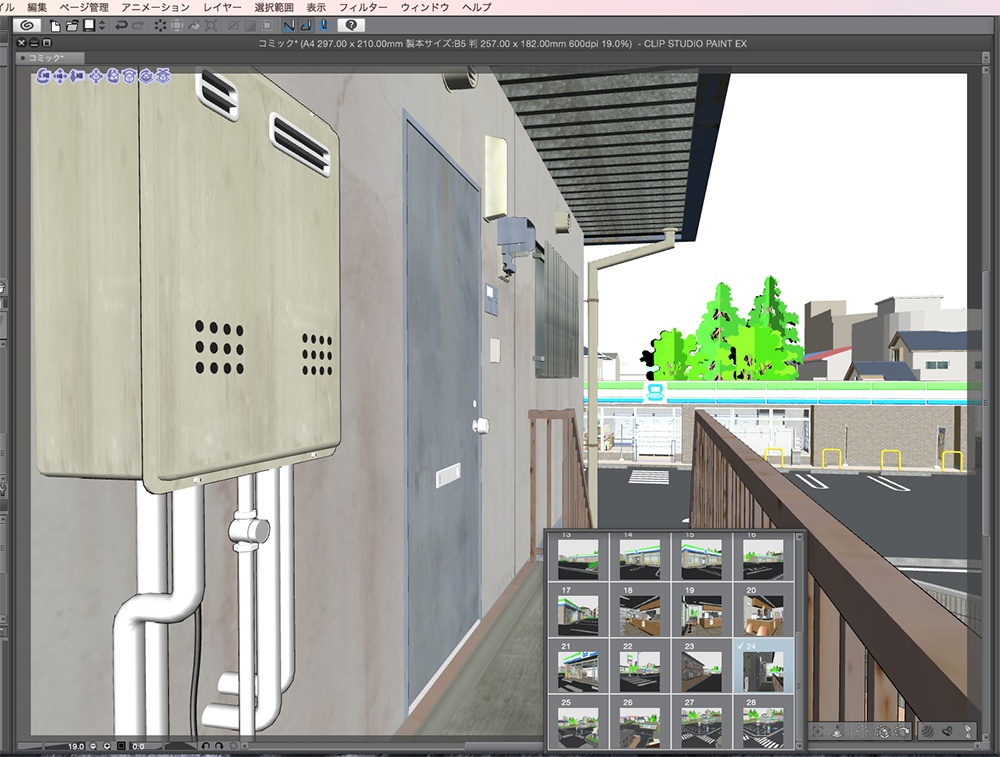Choose camera preset thumbnail 17
This screenshot has height=757, width=1000.
click(x=578, y=610)
